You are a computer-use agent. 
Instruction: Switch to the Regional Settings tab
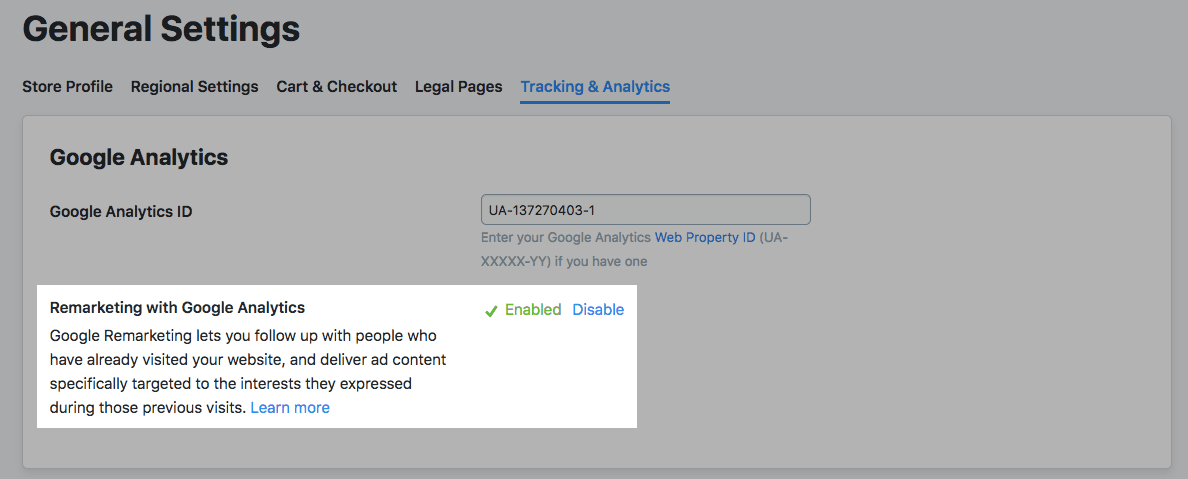(x=194, y=87)
